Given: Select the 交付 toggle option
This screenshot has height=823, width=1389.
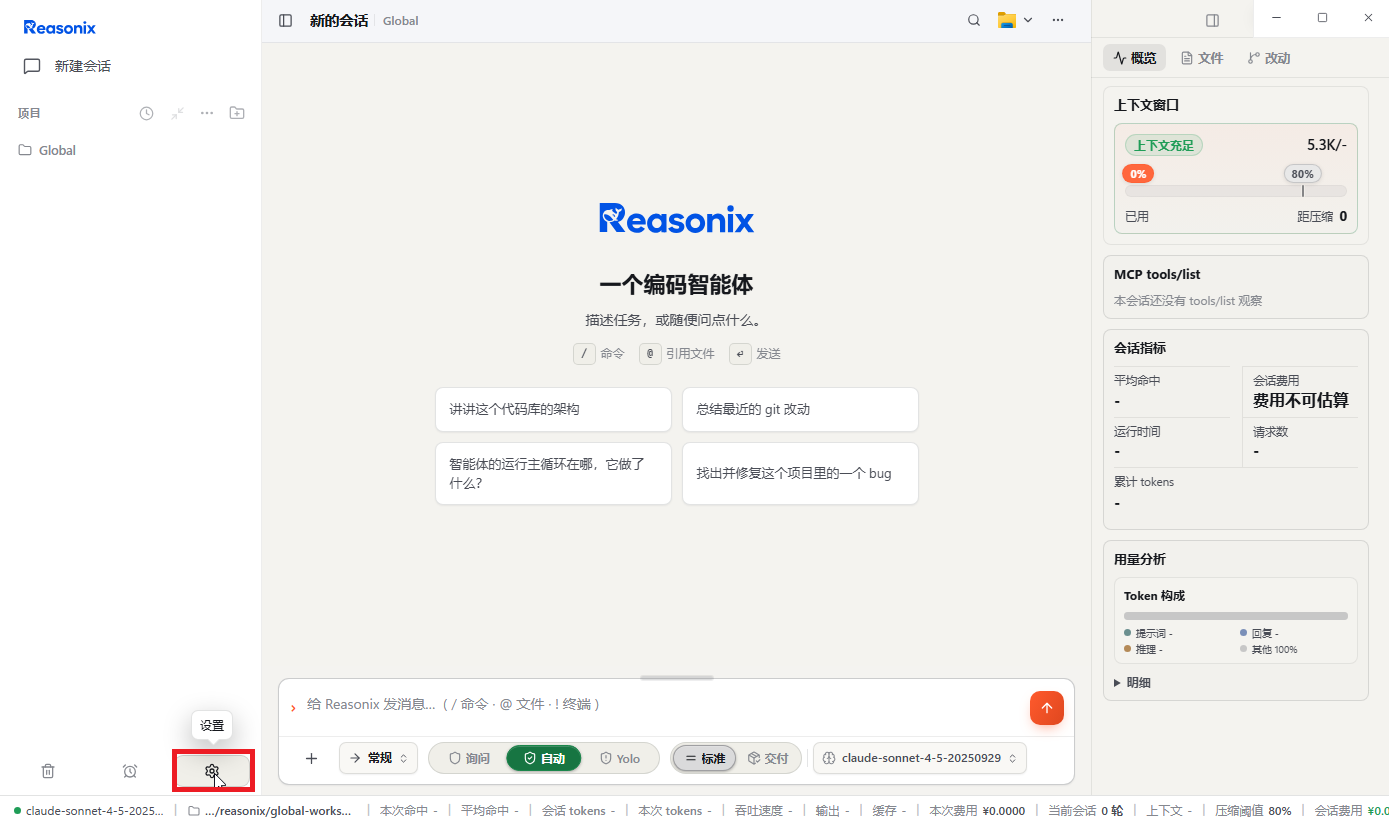Looking at the screenshot, I should tap(769, 758).
